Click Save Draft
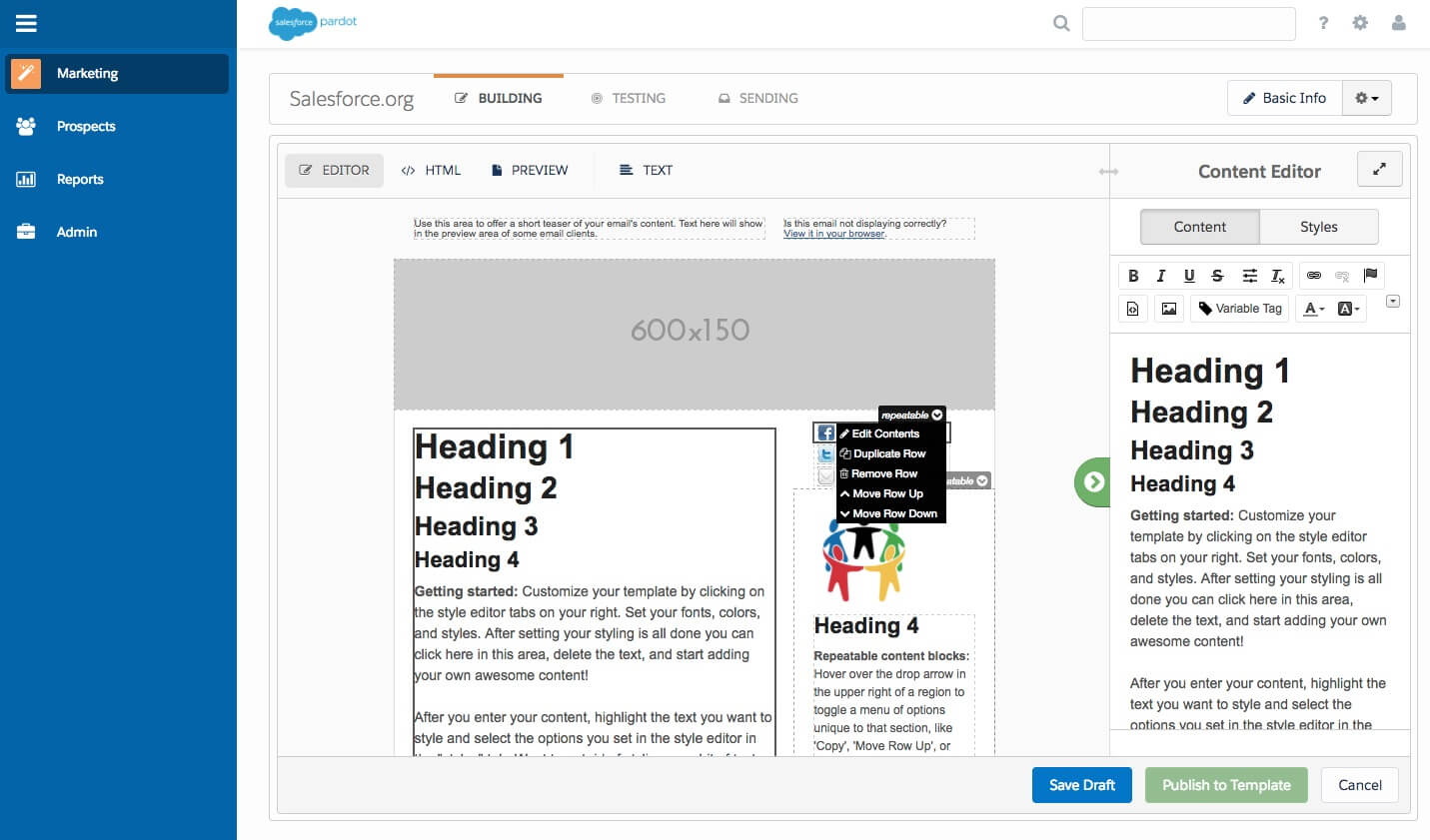 point(1081,785)
